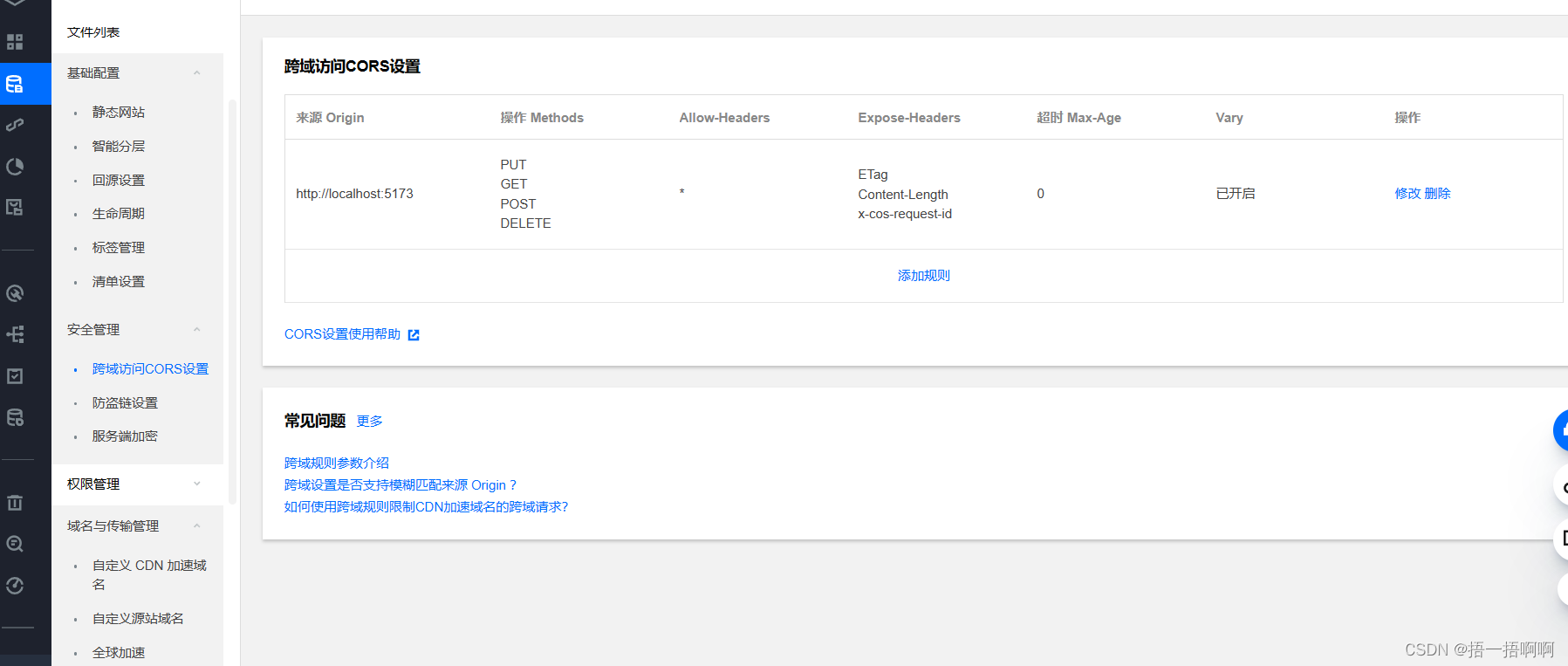
Task: Select 跨域访问CORS设置 menu item
Action: coord(151,369)
